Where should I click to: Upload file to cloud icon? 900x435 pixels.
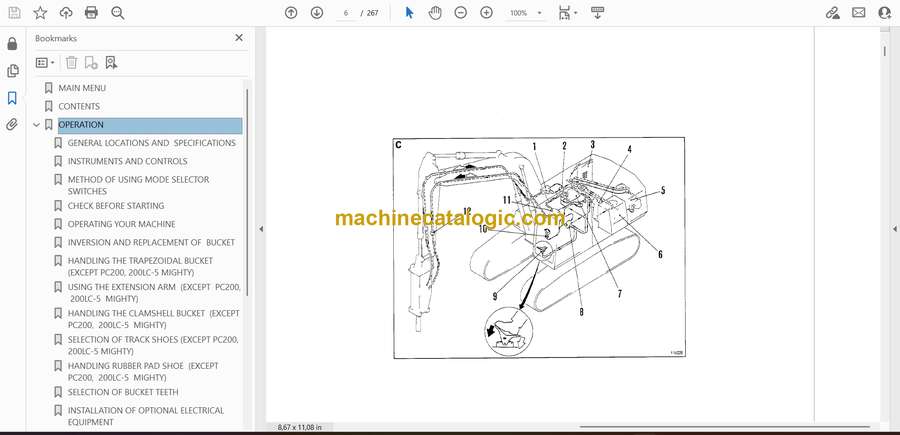[x=66, y=13]
